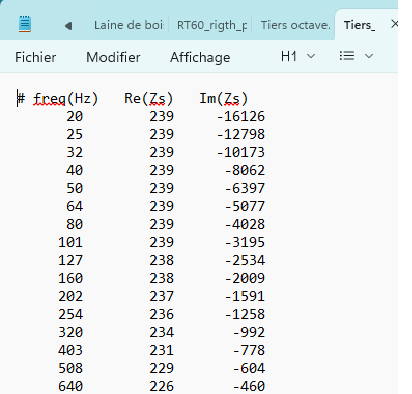Click the frequency value 50

point(74,188)
